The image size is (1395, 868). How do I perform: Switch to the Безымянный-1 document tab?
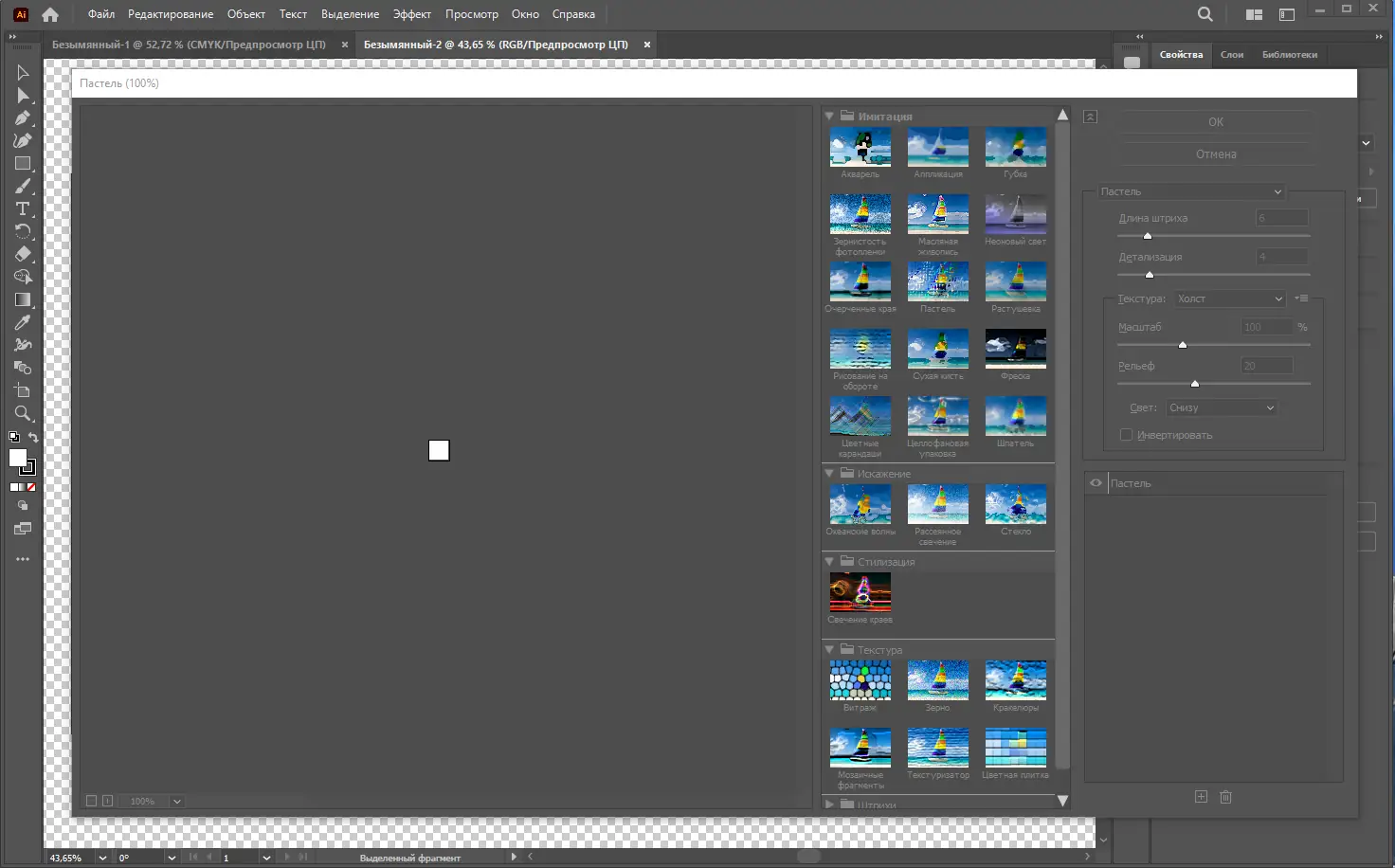(189, 45)
